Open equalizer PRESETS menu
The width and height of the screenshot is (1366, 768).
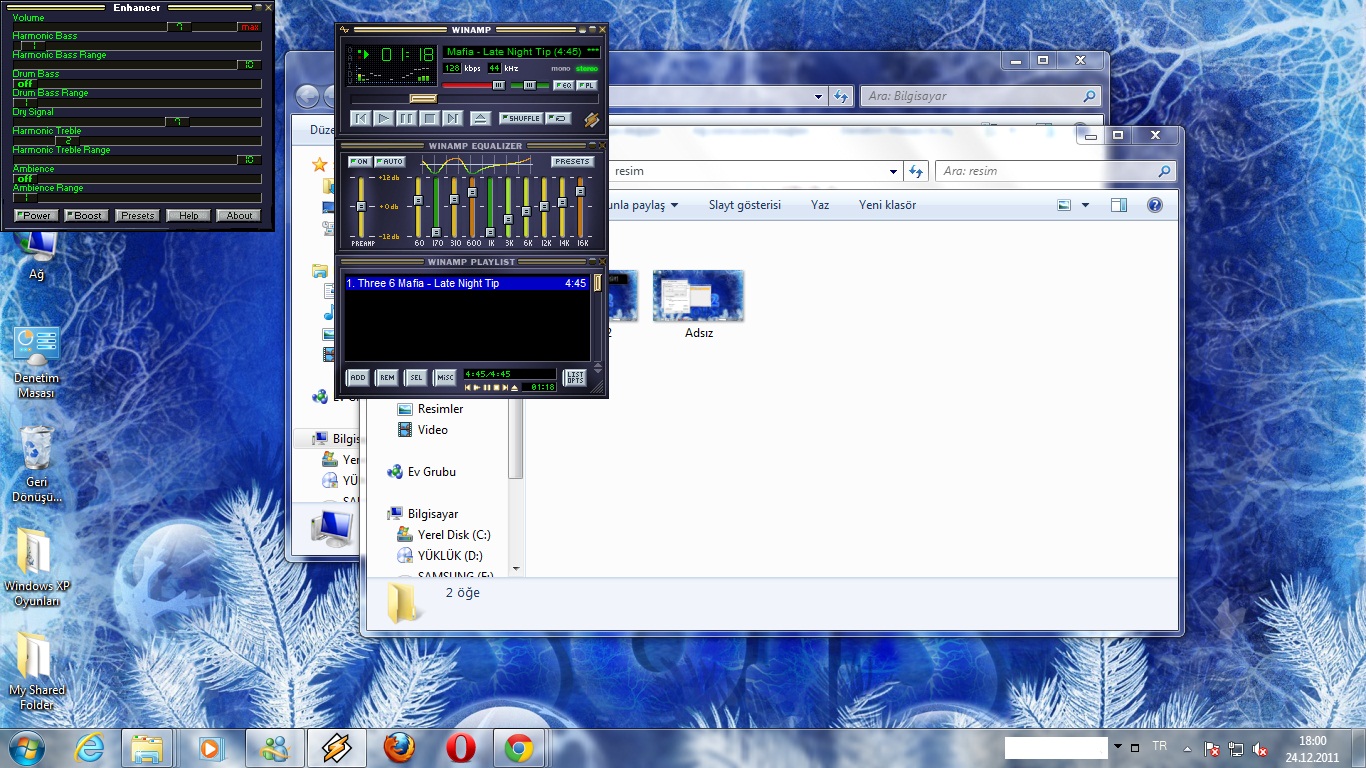[572, 162]
